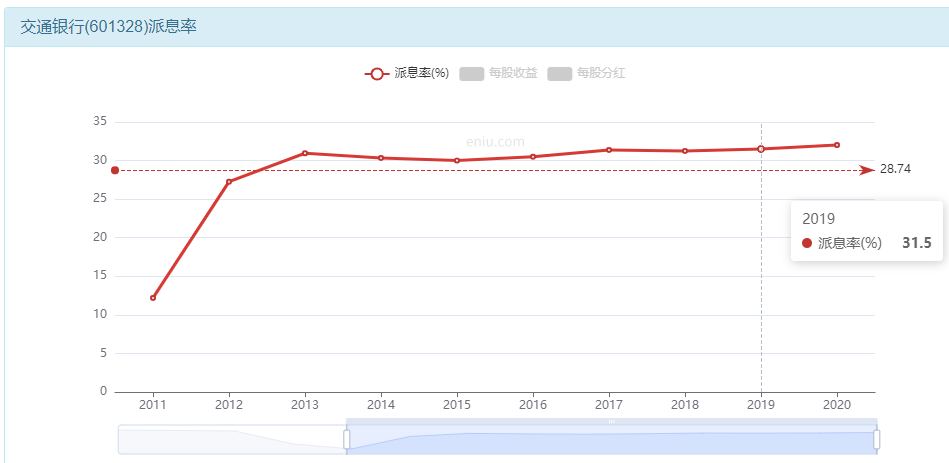Viewport: 949px width, 463px height.
Task: Click the 2011 data point on the line
Action: pos(153,298)
